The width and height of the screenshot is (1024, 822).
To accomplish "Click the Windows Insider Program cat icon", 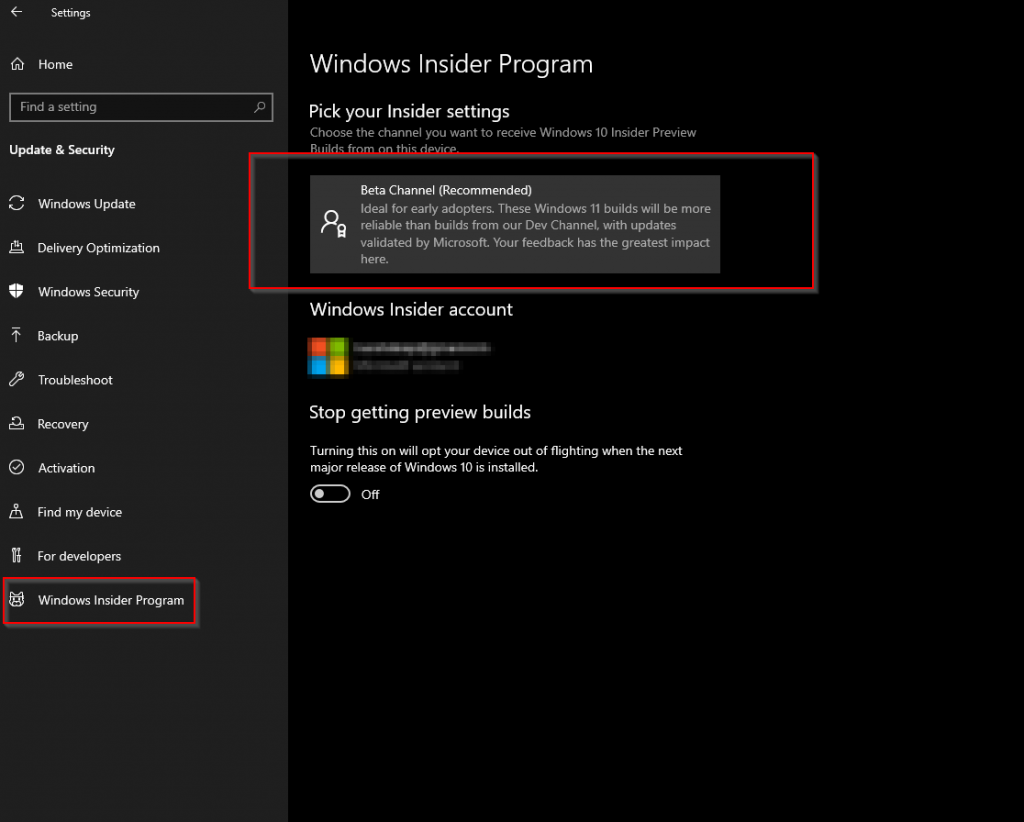I will point(16,599).
